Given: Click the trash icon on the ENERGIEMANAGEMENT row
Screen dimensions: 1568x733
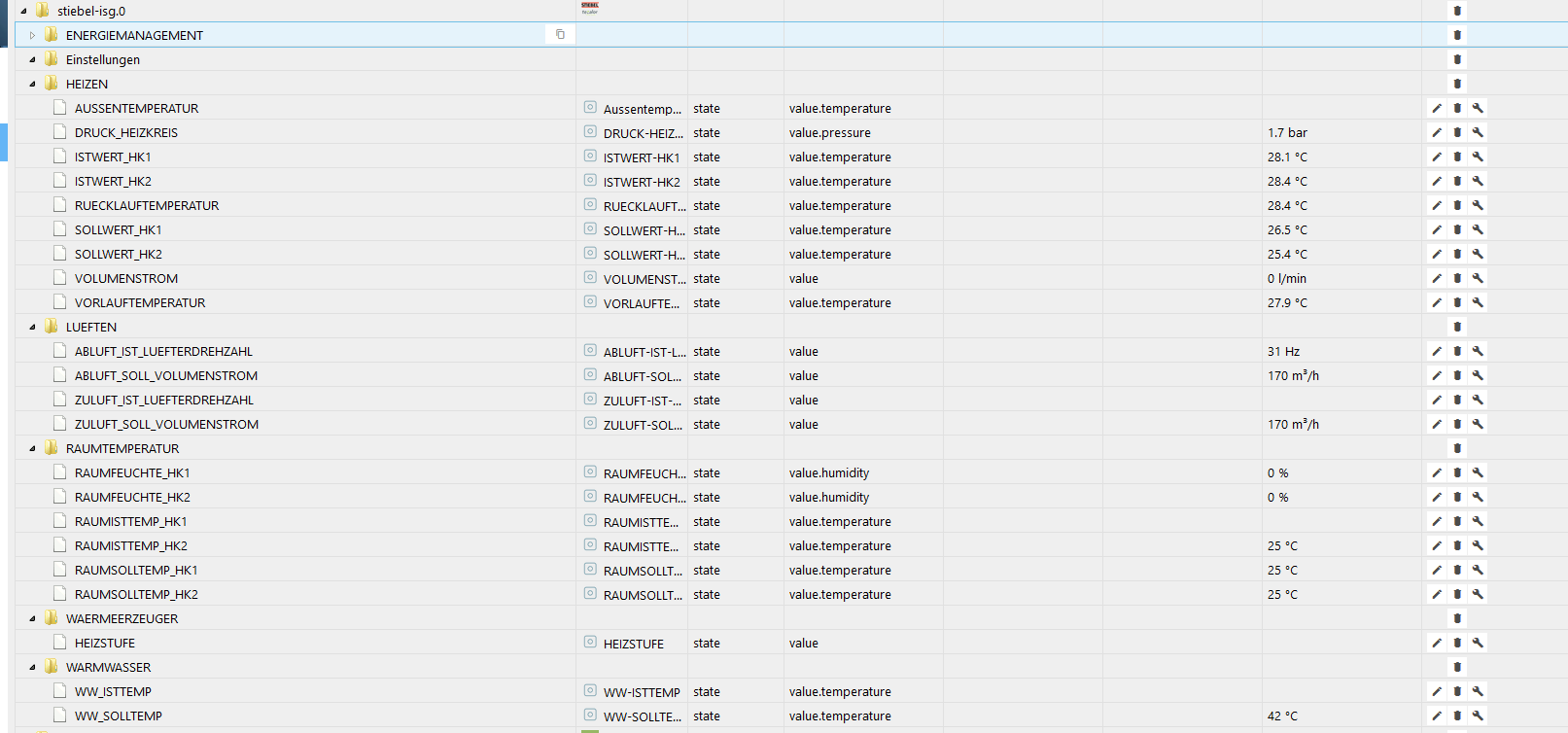Looking at the screenshot, I should click(1457, 35).
